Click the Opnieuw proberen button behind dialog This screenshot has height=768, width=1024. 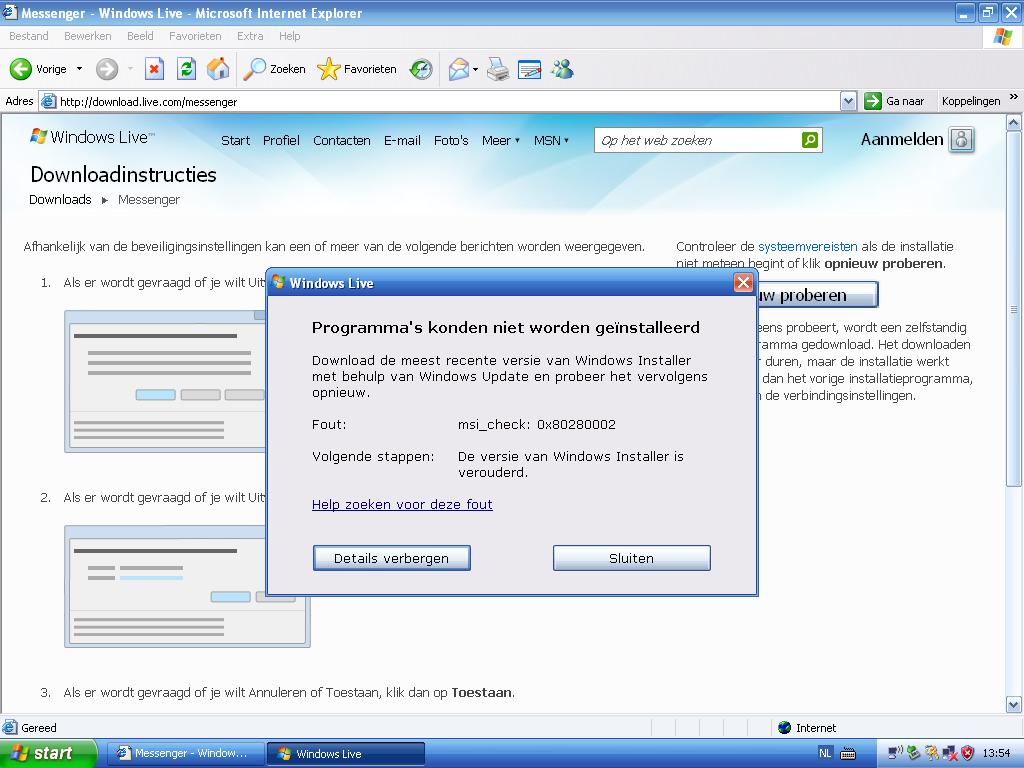click(818, 295)
